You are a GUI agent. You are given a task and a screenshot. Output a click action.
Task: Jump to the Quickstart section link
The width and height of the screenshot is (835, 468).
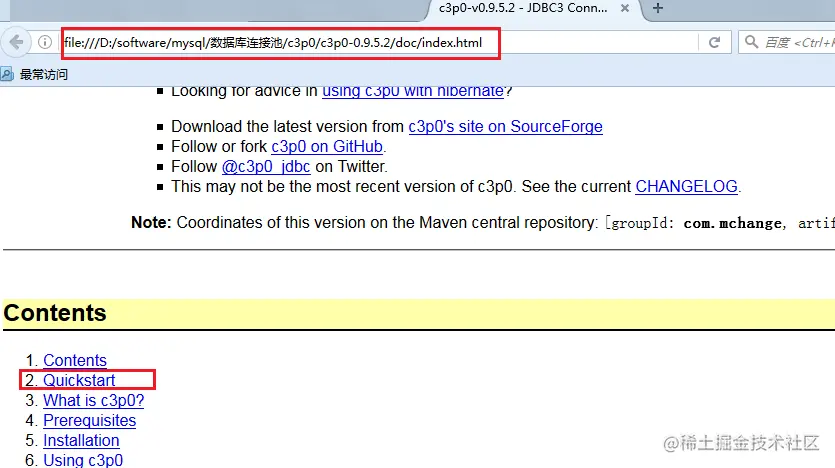pyautogui.click(x=79, y=380)
